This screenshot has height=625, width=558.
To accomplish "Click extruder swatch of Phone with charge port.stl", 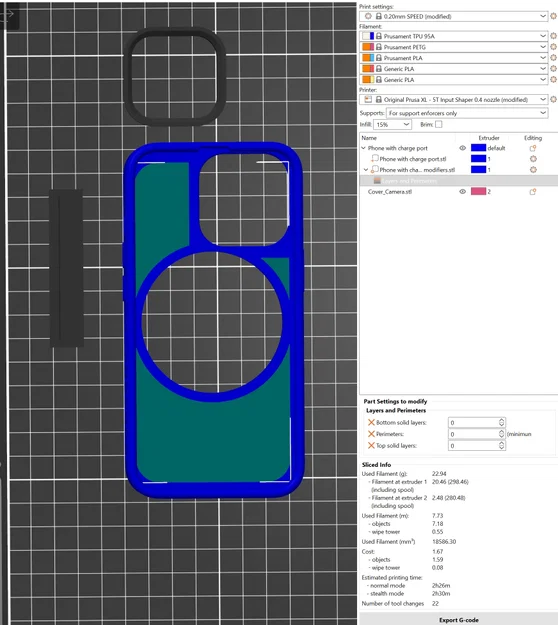I will coord(478,159).
